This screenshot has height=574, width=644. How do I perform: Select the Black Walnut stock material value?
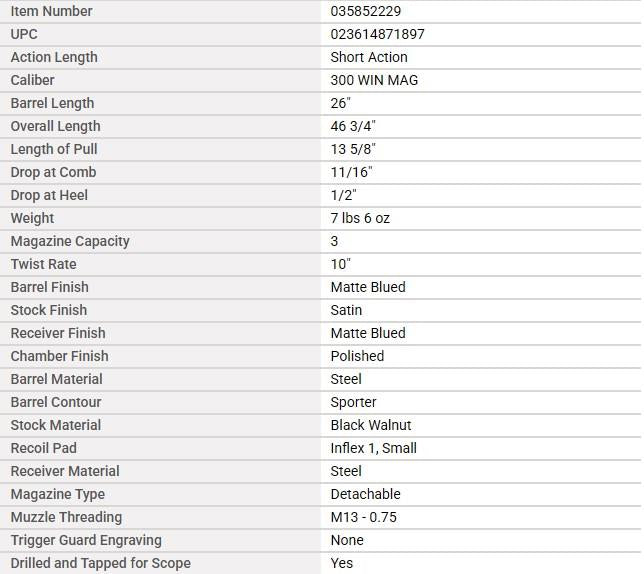pos(371,425)
